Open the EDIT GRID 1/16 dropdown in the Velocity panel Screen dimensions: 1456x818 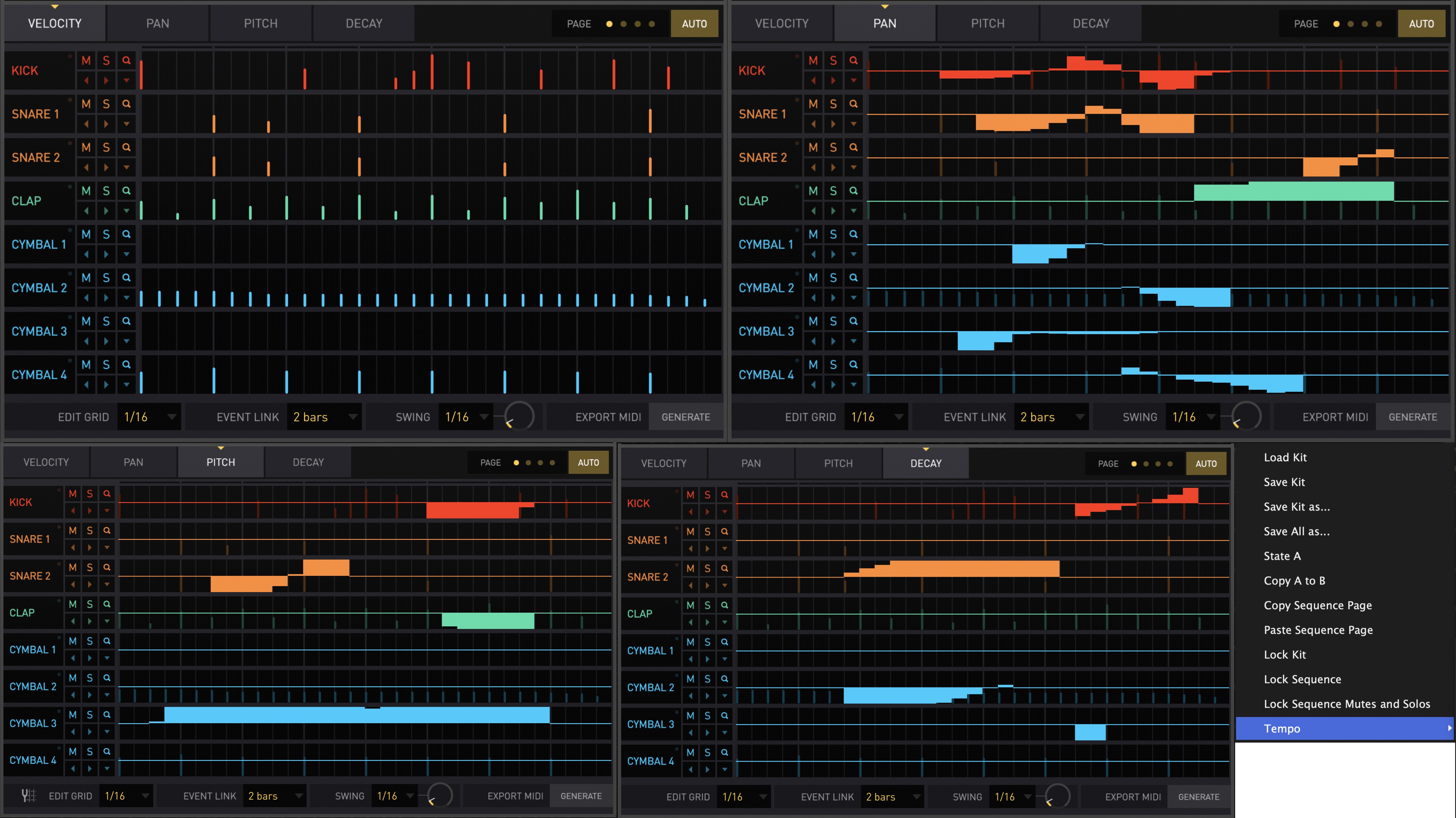click(x=149, y=417)
